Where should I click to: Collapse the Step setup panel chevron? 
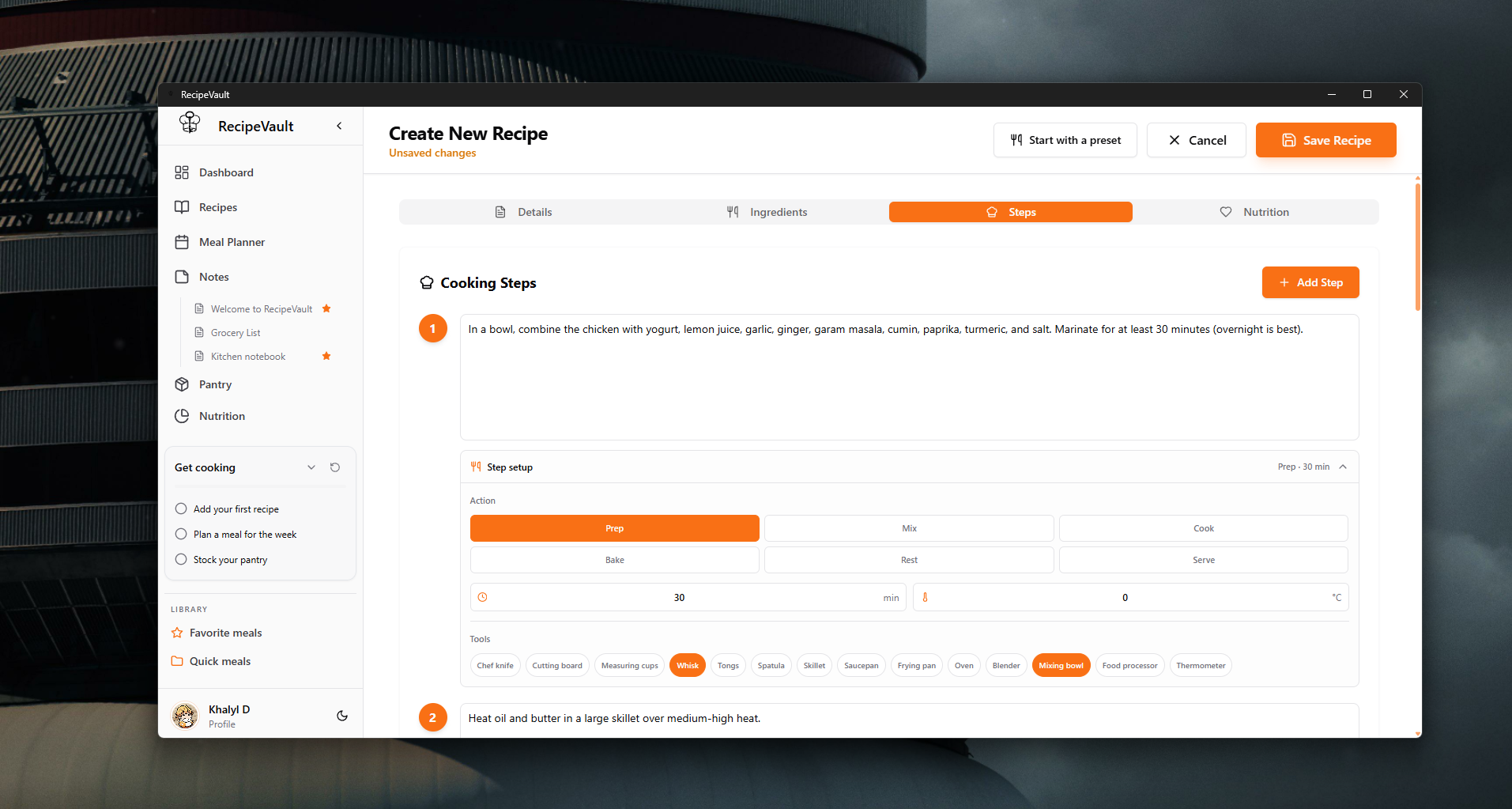(x=1343, y=467)
